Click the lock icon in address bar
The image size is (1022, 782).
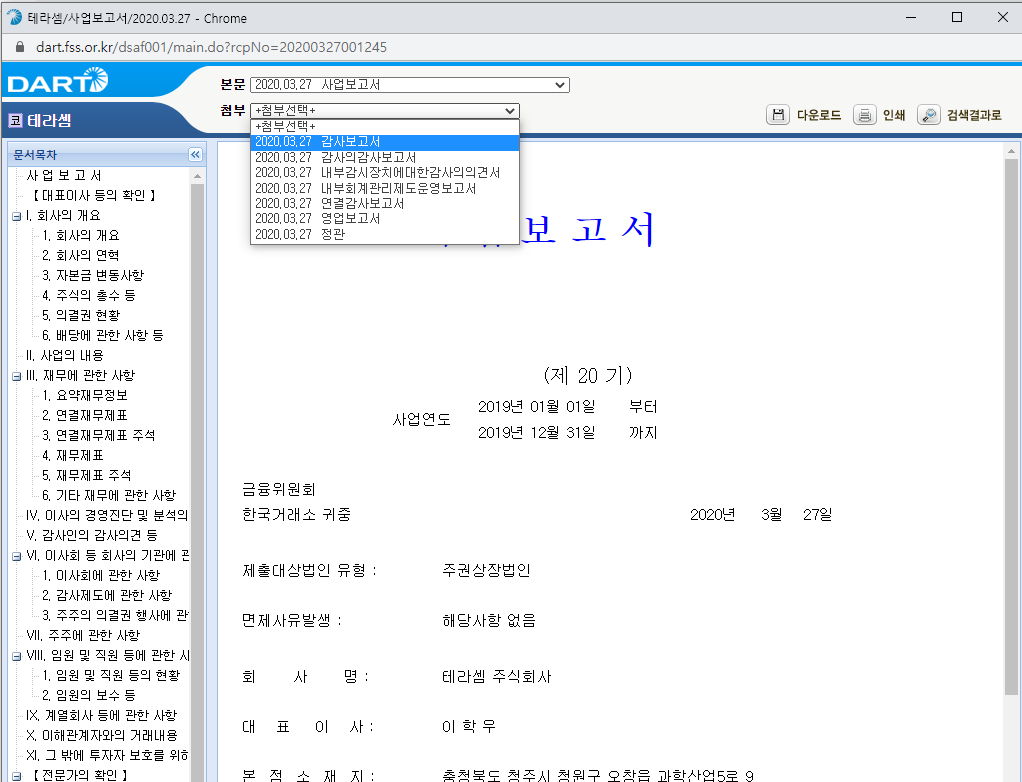[x=20, y=47]
